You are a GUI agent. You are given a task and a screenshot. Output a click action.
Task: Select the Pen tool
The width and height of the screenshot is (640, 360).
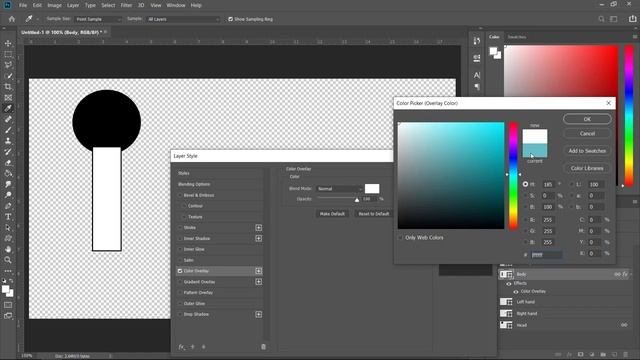(x=8, y=206)
